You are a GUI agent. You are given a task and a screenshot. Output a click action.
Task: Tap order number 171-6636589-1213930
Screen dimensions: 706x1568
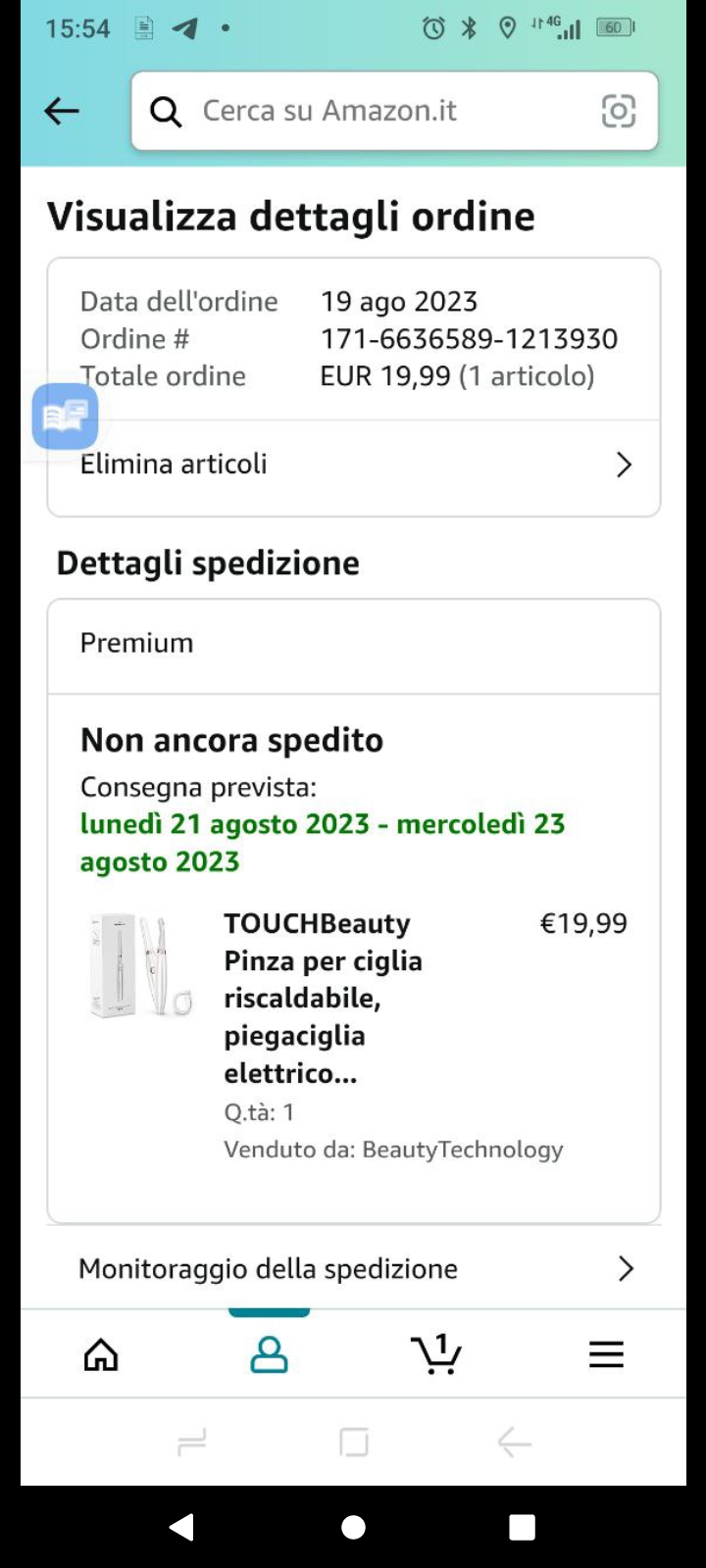pyautogui.click(x=469, y=339)
